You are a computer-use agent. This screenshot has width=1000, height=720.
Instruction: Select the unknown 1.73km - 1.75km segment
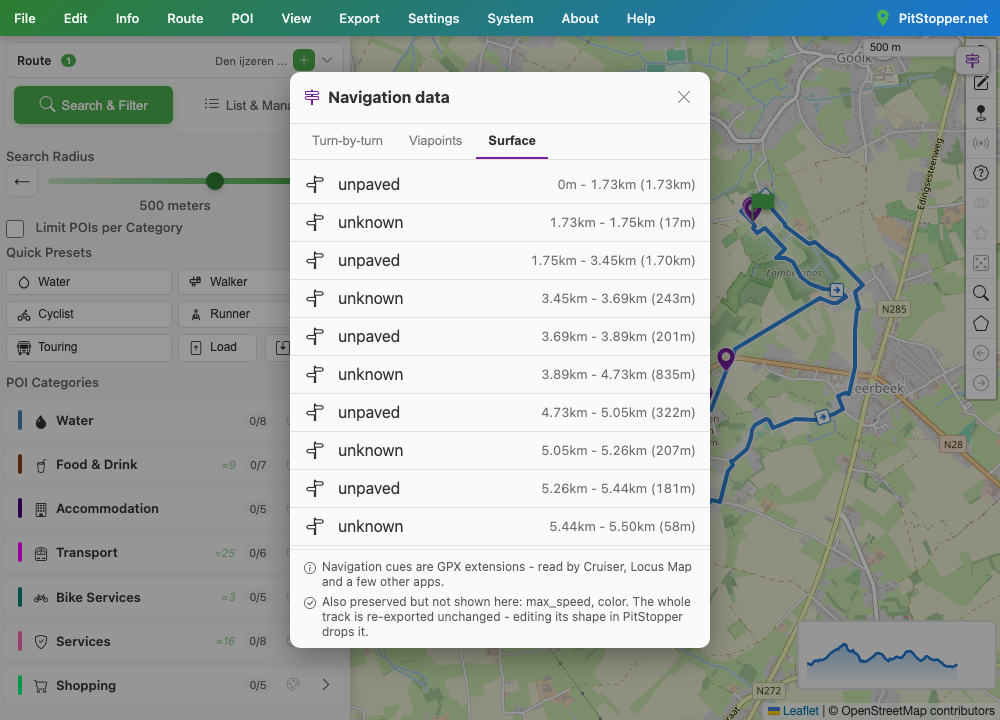500,223
